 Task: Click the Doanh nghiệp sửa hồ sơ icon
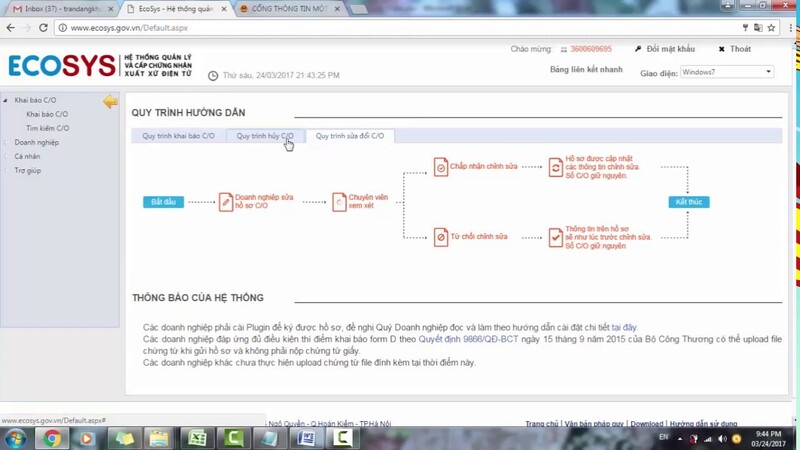click(x=226, y=202)
